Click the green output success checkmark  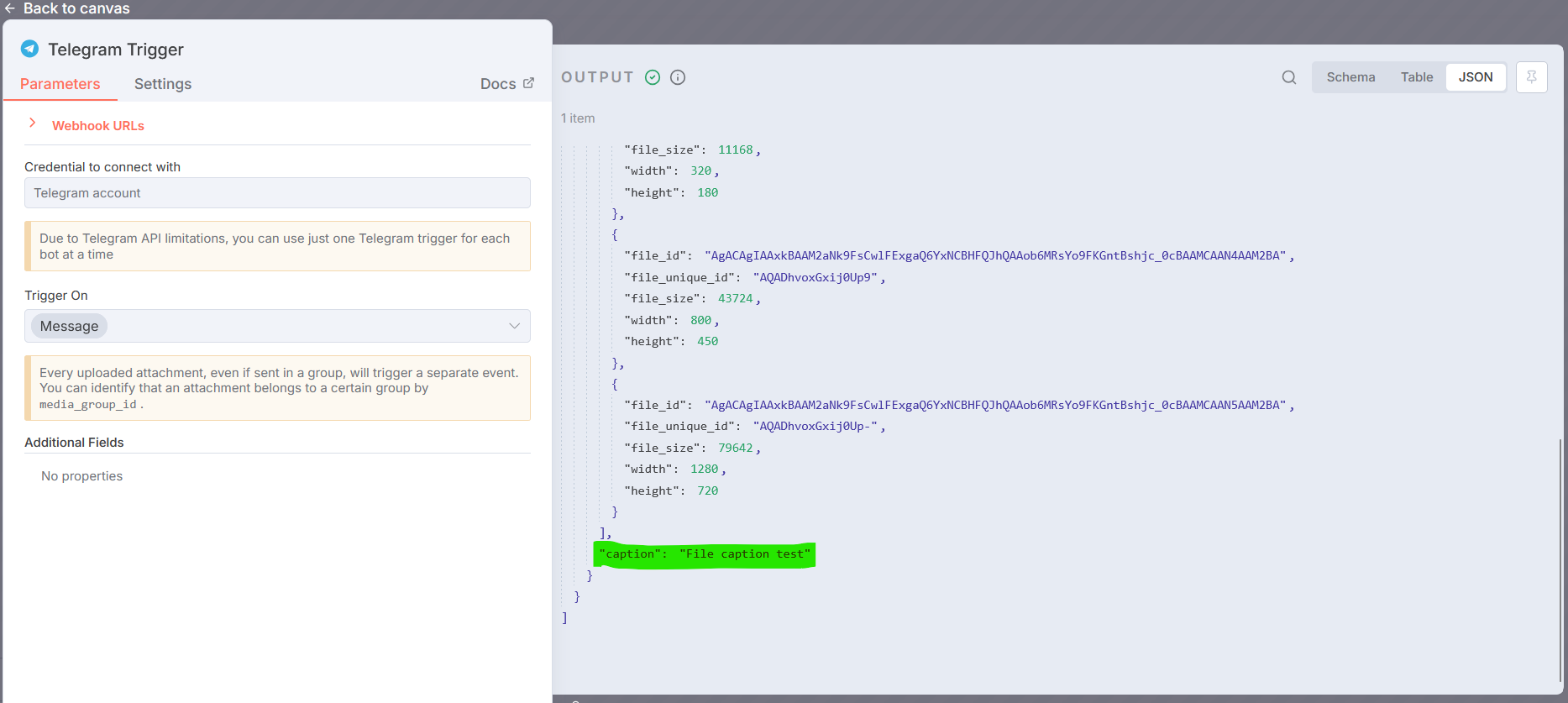tap(653, 77)
